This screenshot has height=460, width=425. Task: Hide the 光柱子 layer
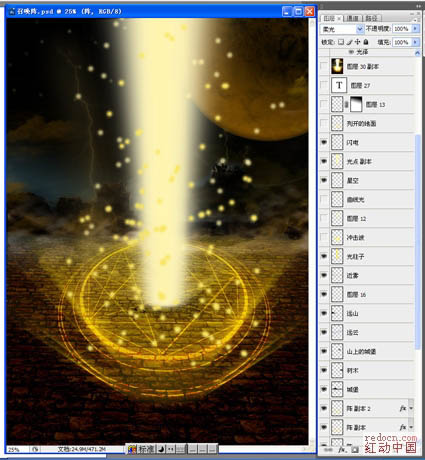[324, 256]
